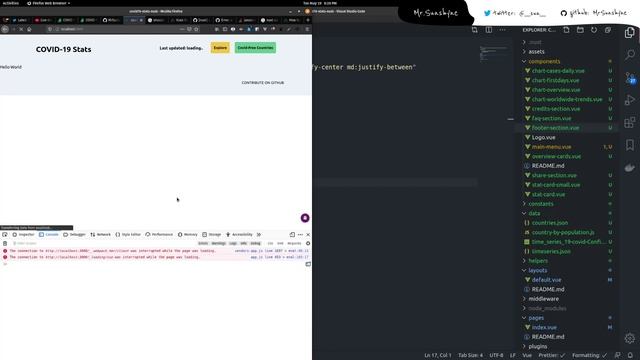Expand the constants folder
The image size is (640, 360).
pyautogui.click(x=541, y=204)
